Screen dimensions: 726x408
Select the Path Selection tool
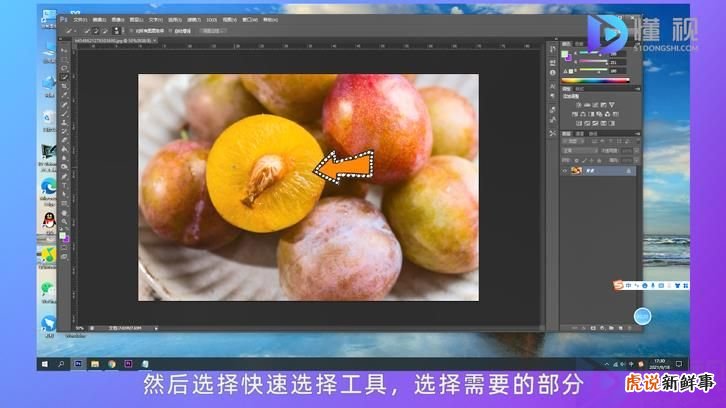click(x=64, y=194)
